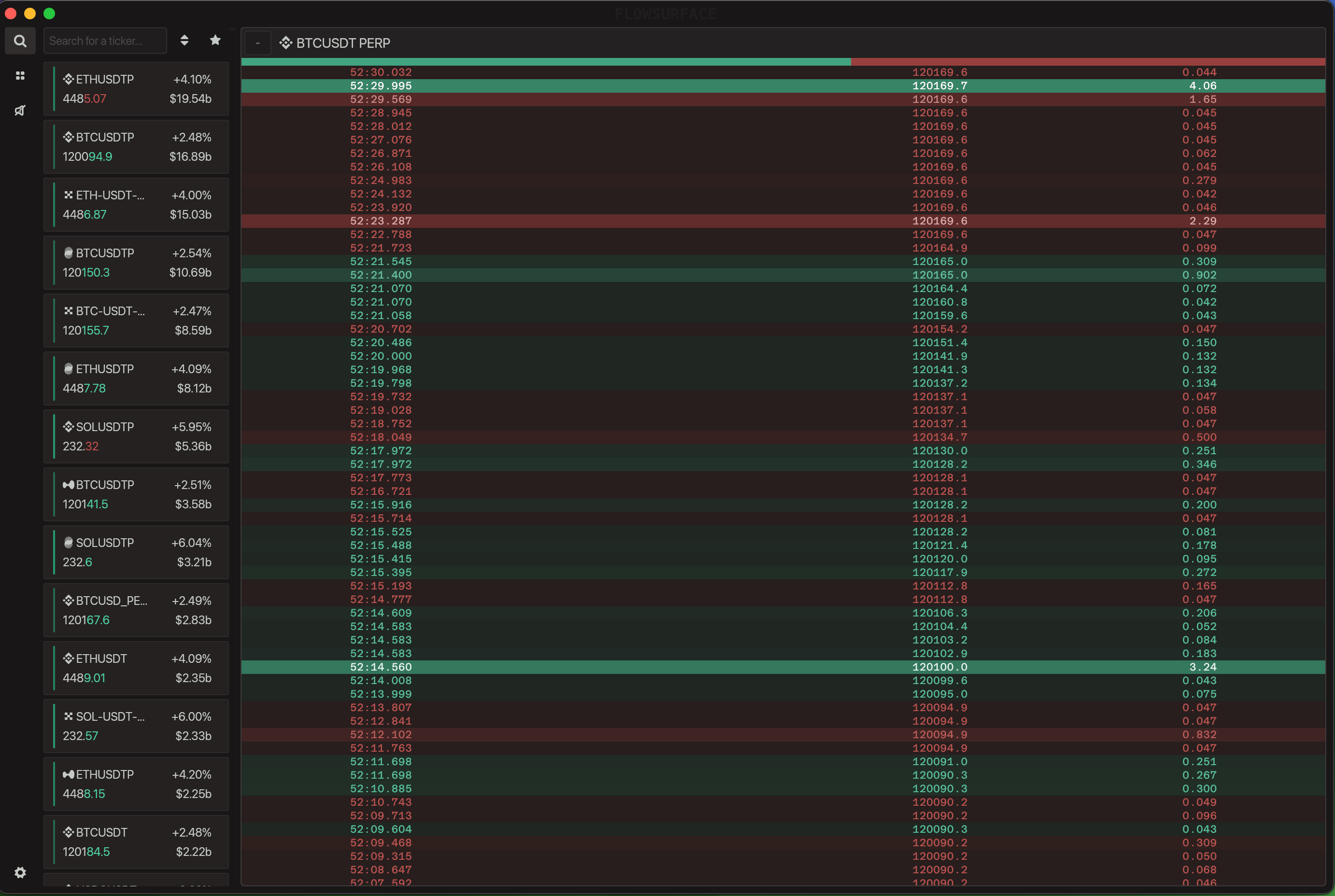Click the 120165.0 price at 52:21.400
This screenshot has height=896, width=1335.
pyautogui.click(x=939, y=275)
